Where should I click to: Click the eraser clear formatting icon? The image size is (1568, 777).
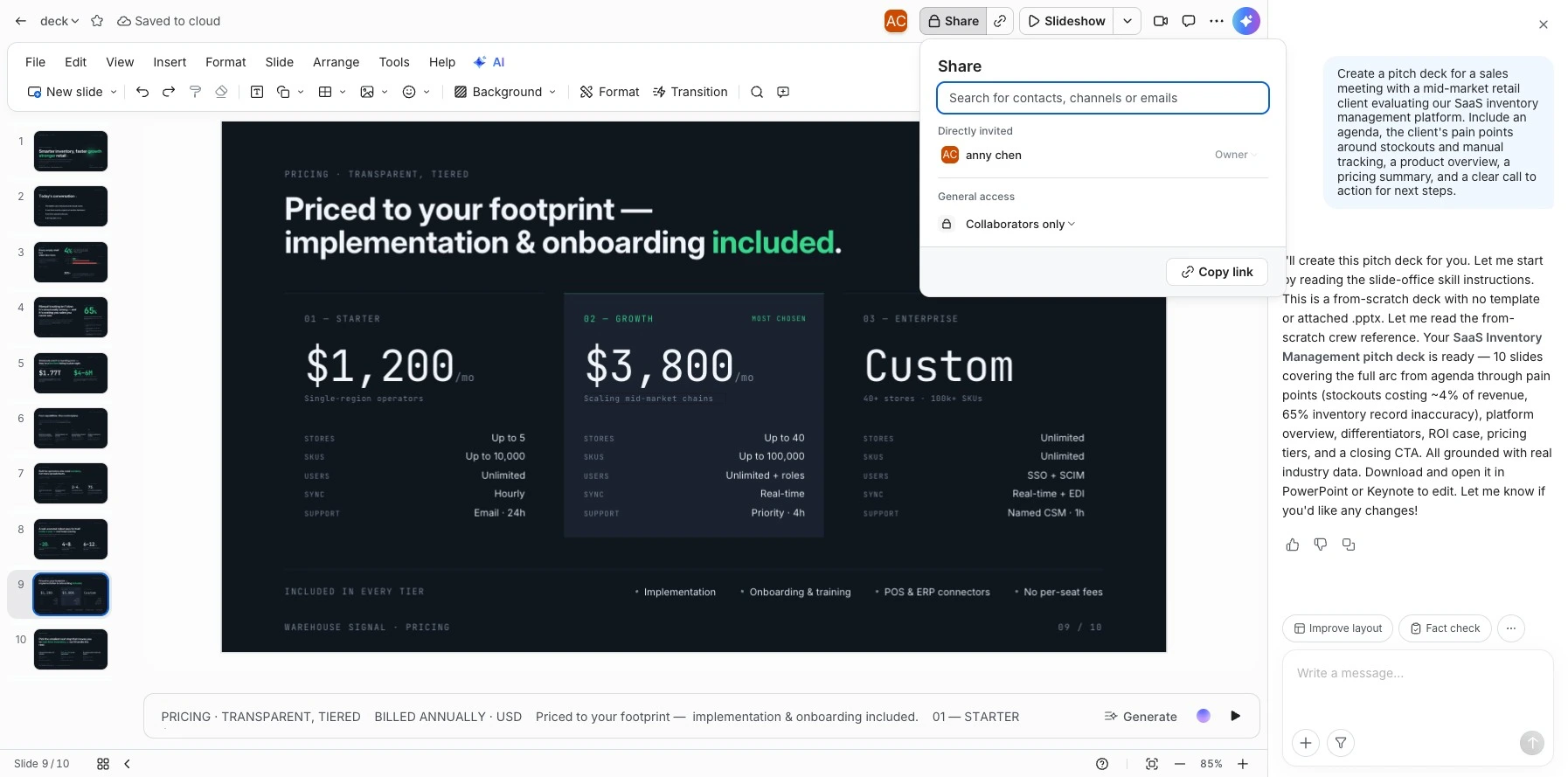(x=222, y=92)
